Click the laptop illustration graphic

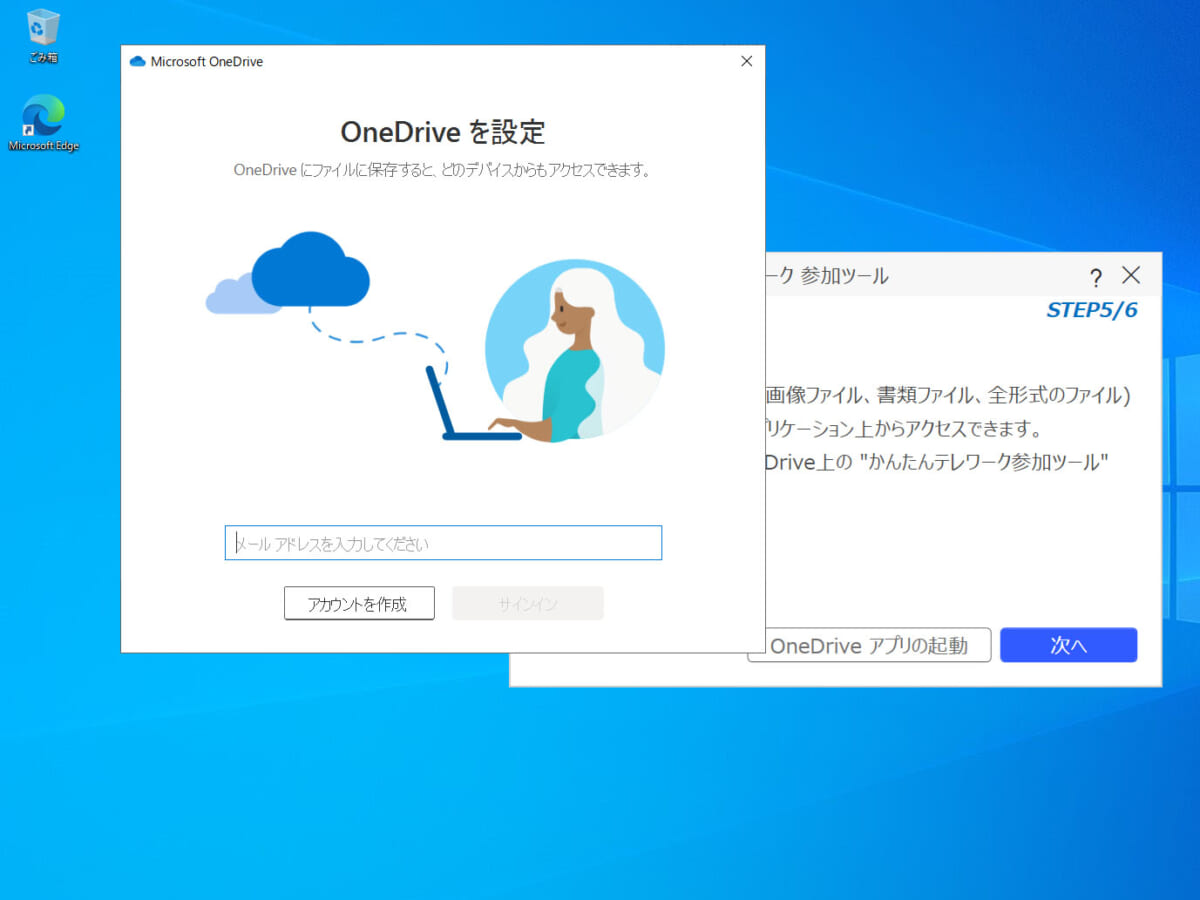[x=470, y=410]
